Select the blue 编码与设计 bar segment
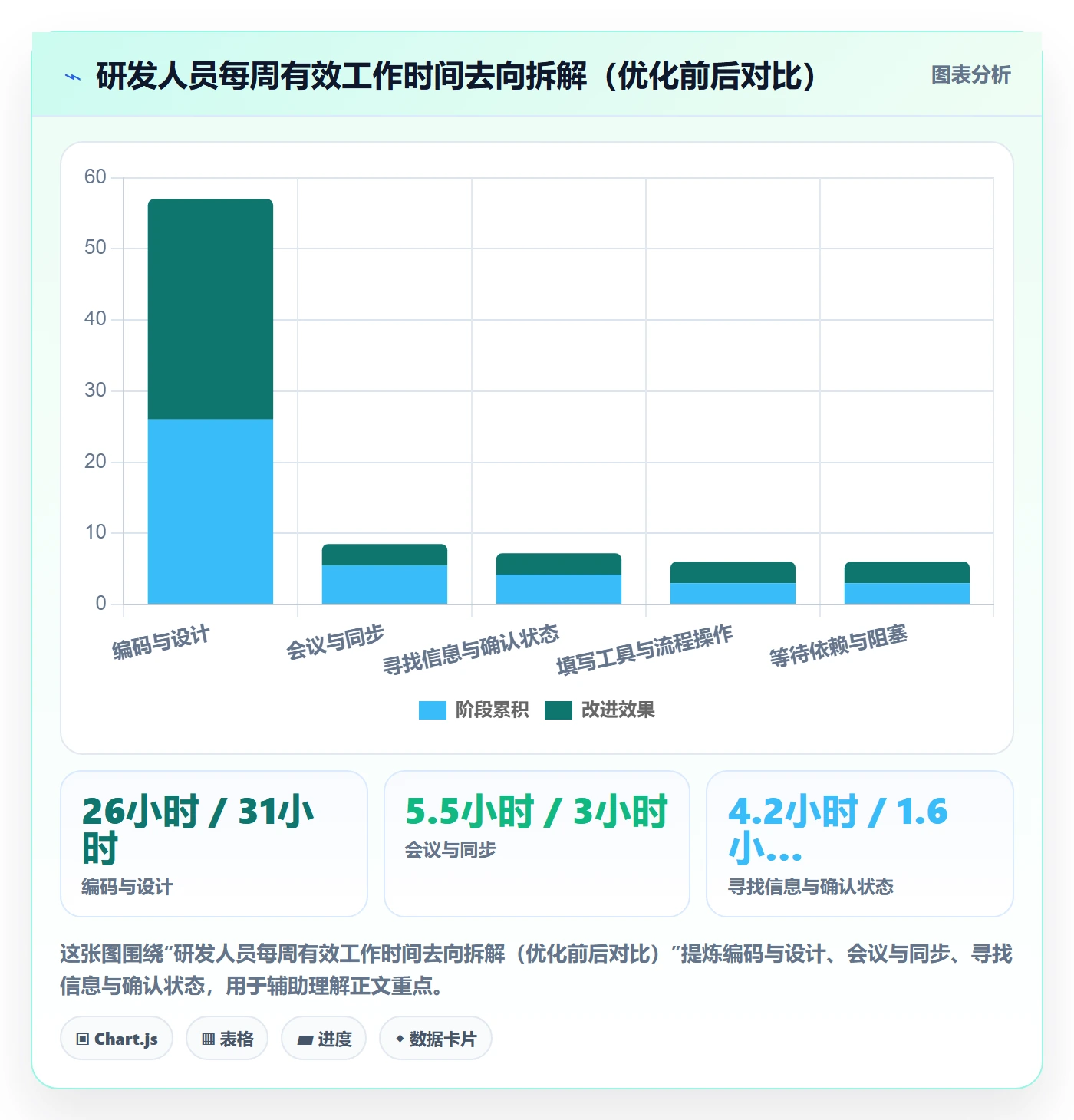The height and width of the screenshot is (1120, 1074). point(210,511)
